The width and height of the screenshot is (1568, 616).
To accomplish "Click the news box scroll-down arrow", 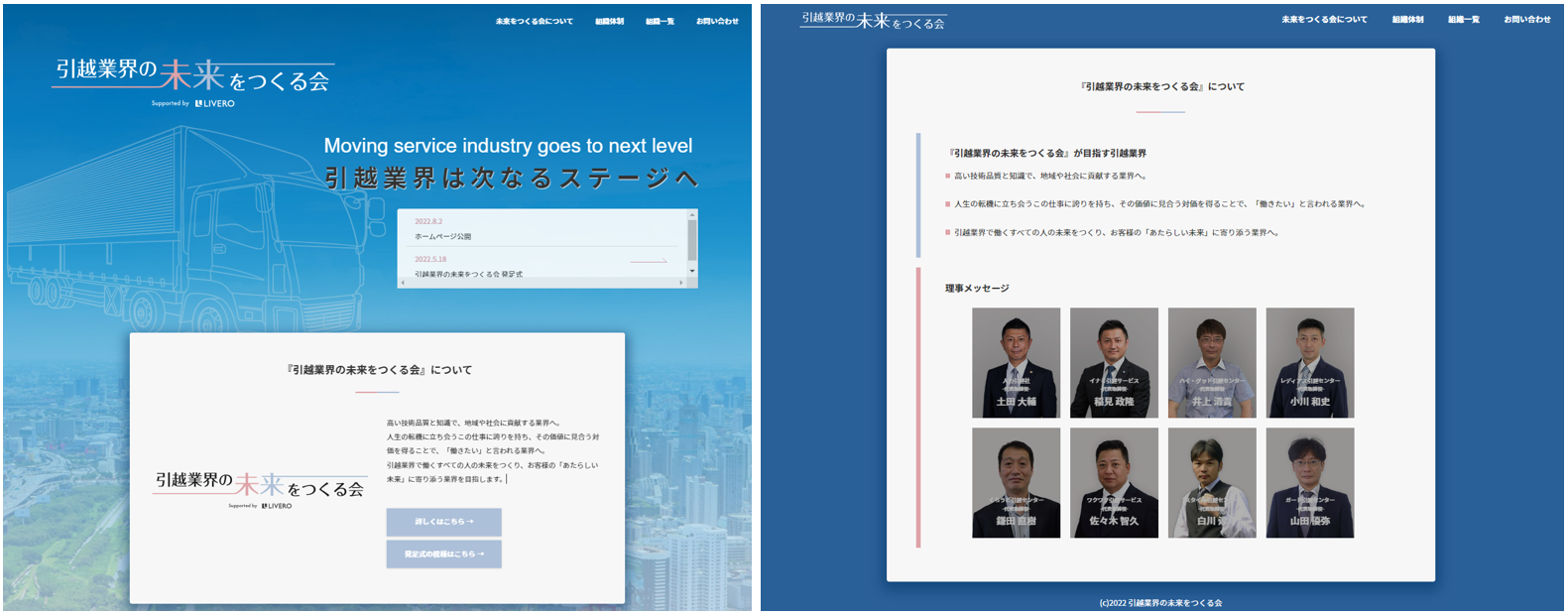I will [x=692, y=271].
